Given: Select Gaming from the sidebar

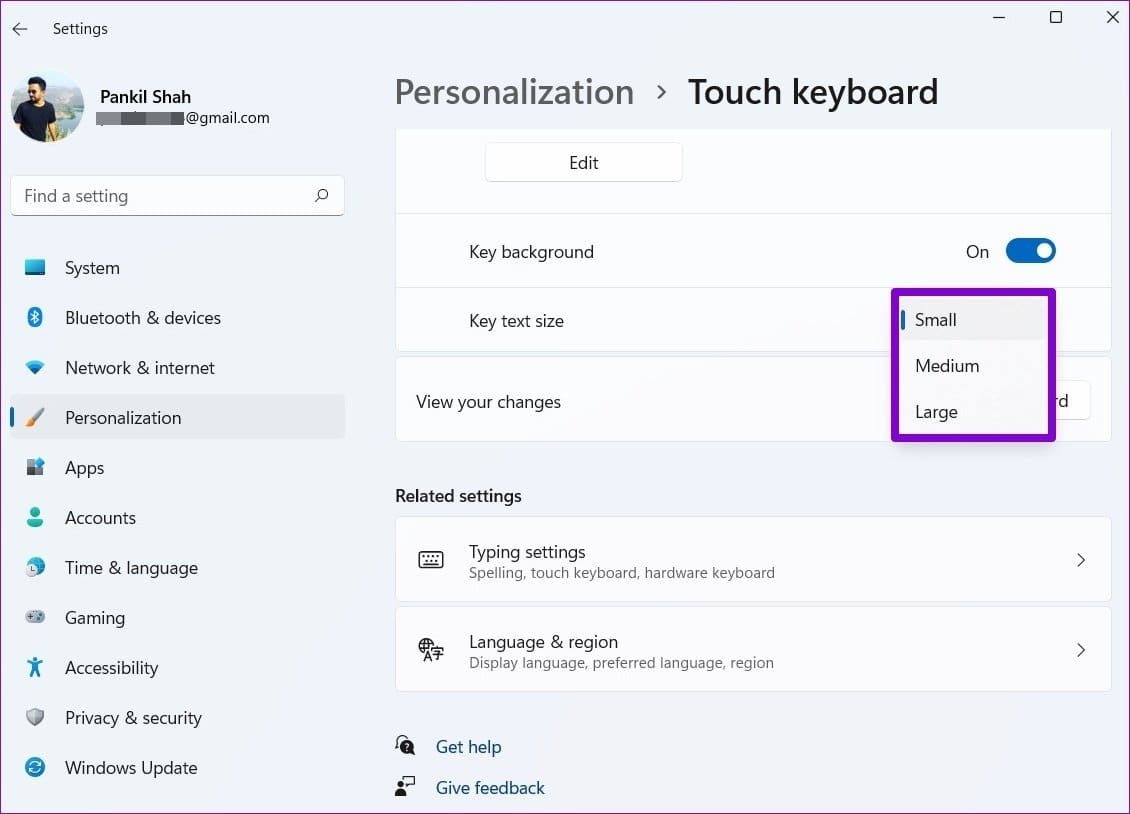Looking at the screenshot, I should point(95,617).
